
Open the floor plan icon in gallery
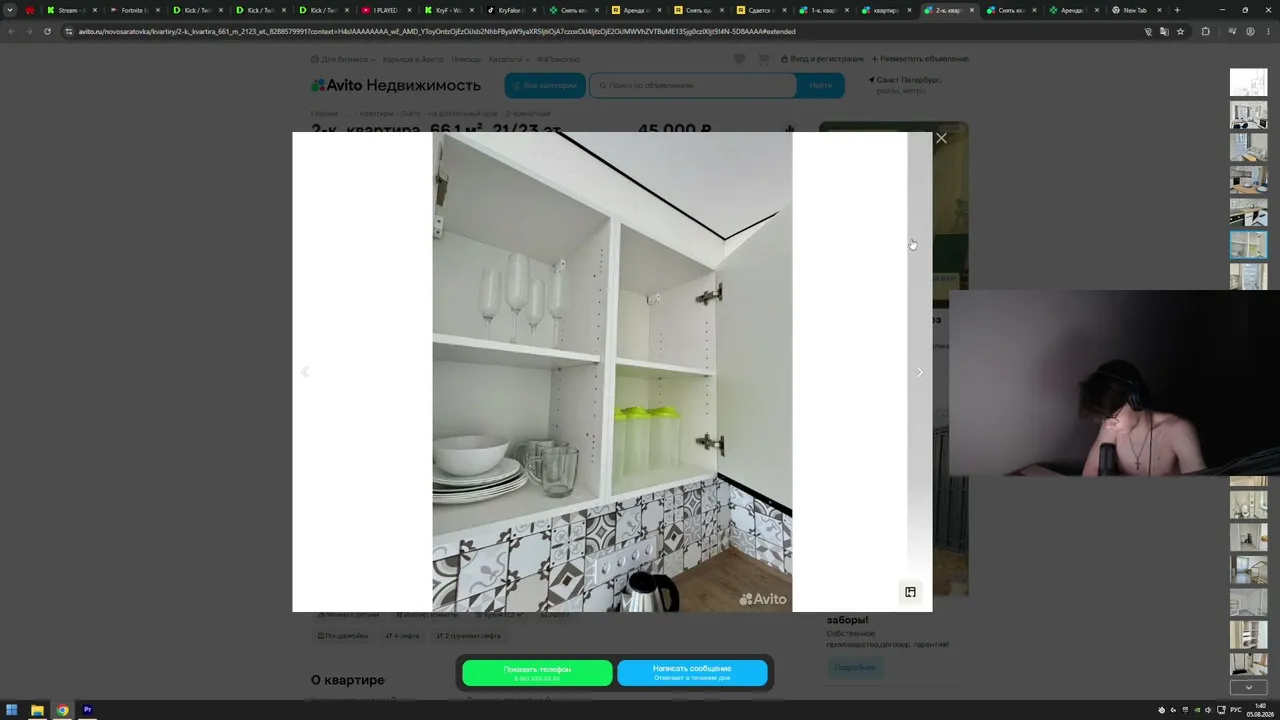click(x=910, y=592)
